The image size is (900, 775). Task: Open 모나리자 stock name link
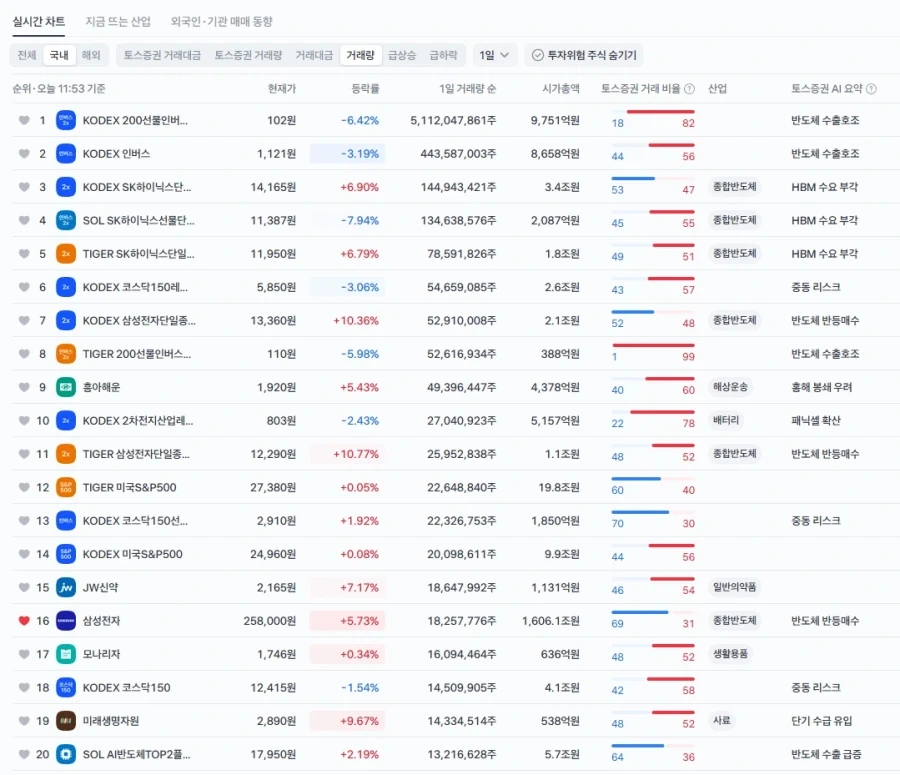(x=102, y=654)
